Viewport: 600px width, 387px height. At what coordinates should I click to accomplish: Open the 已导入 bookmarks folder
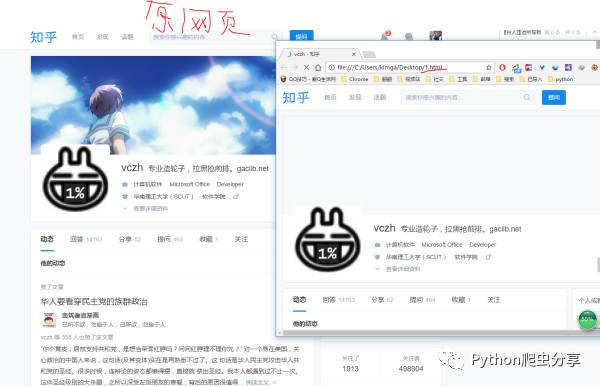point(530,79)
